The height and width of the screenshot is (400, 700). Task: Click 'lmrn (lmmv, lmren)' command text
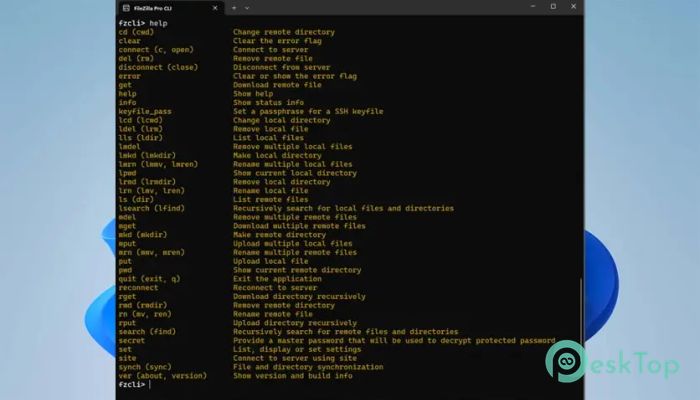click(x=158, y=164)
